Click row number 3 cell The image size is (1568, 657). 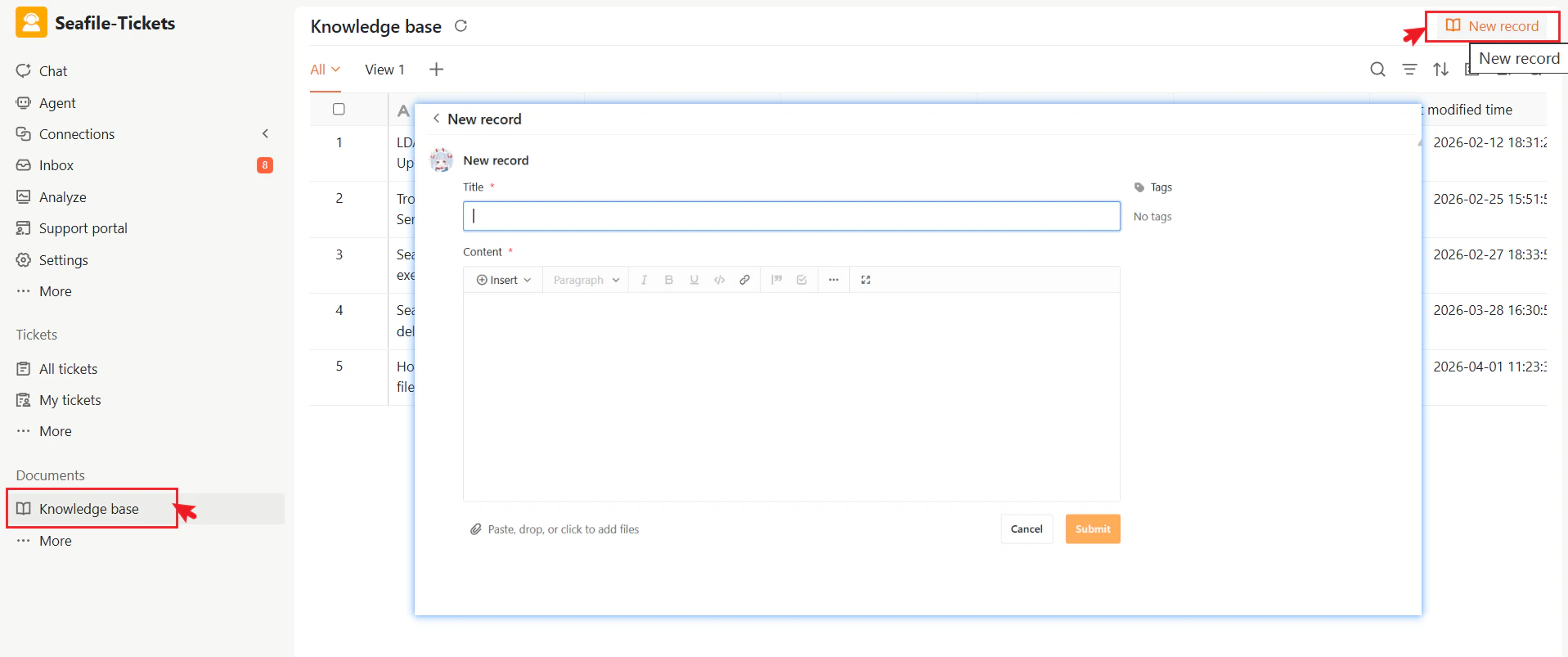tap(339, 254)
